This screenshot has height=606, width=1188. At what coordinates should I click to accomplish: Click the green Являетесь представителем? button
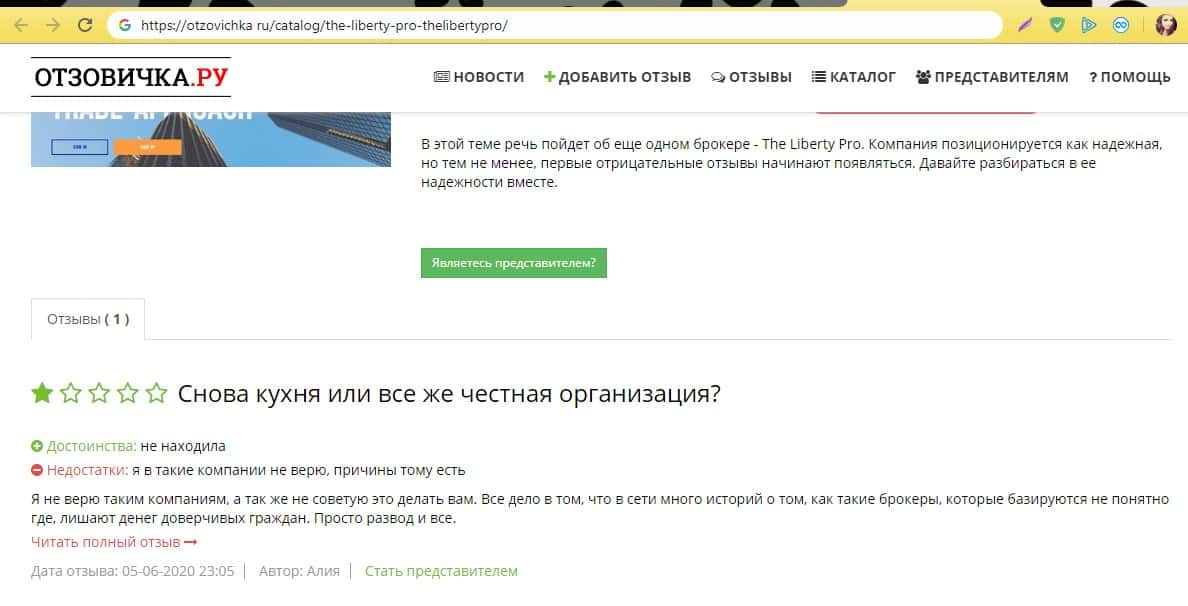tap(514, 263)
